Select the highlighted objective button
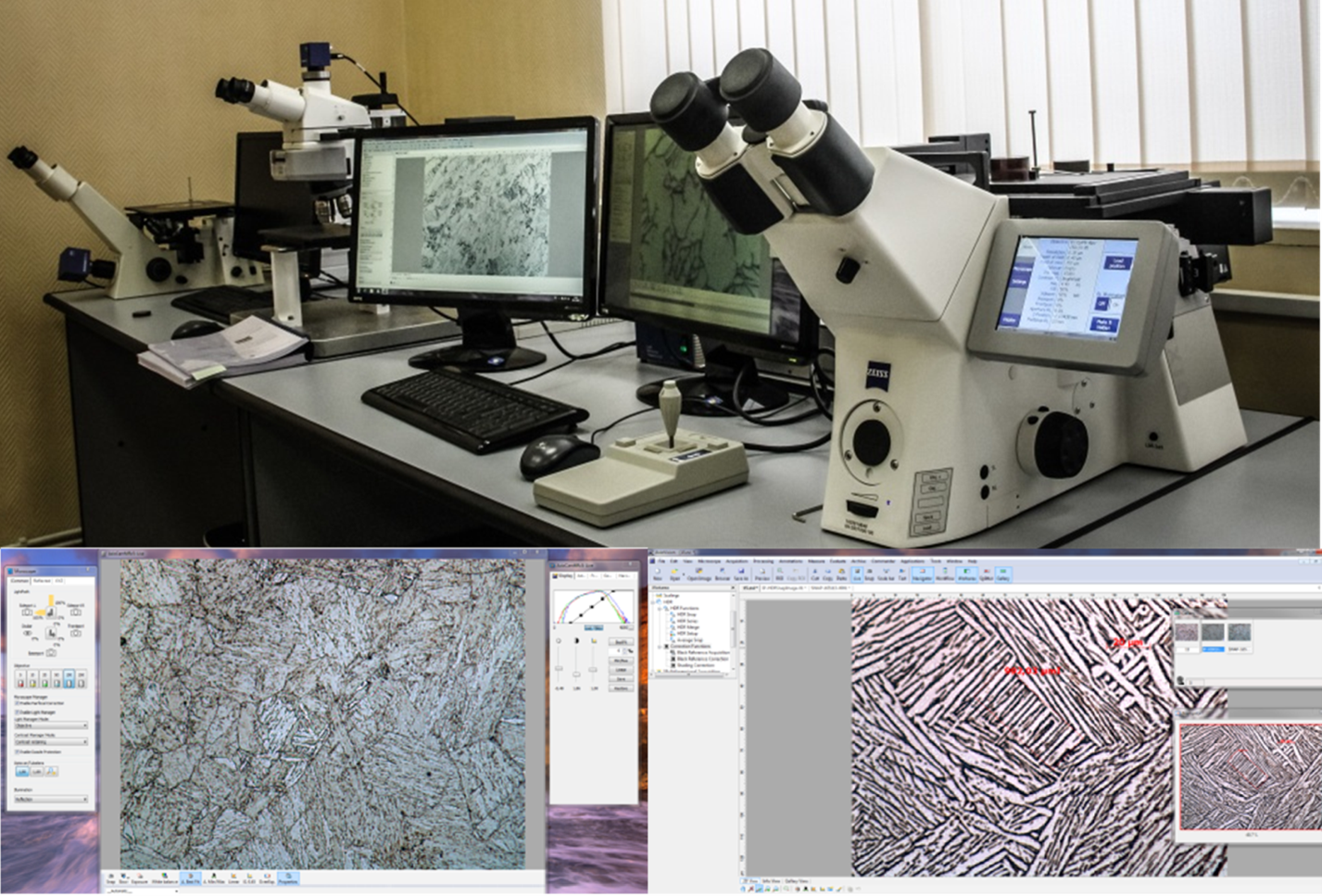Viewport: 1322px width, 896px height. point(69,678)
